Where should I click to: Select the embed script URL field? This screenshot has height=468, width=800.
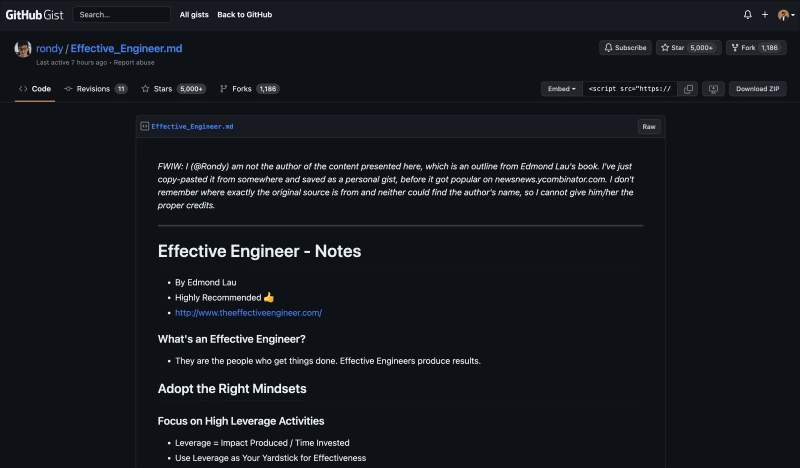[x=630, y=89]
